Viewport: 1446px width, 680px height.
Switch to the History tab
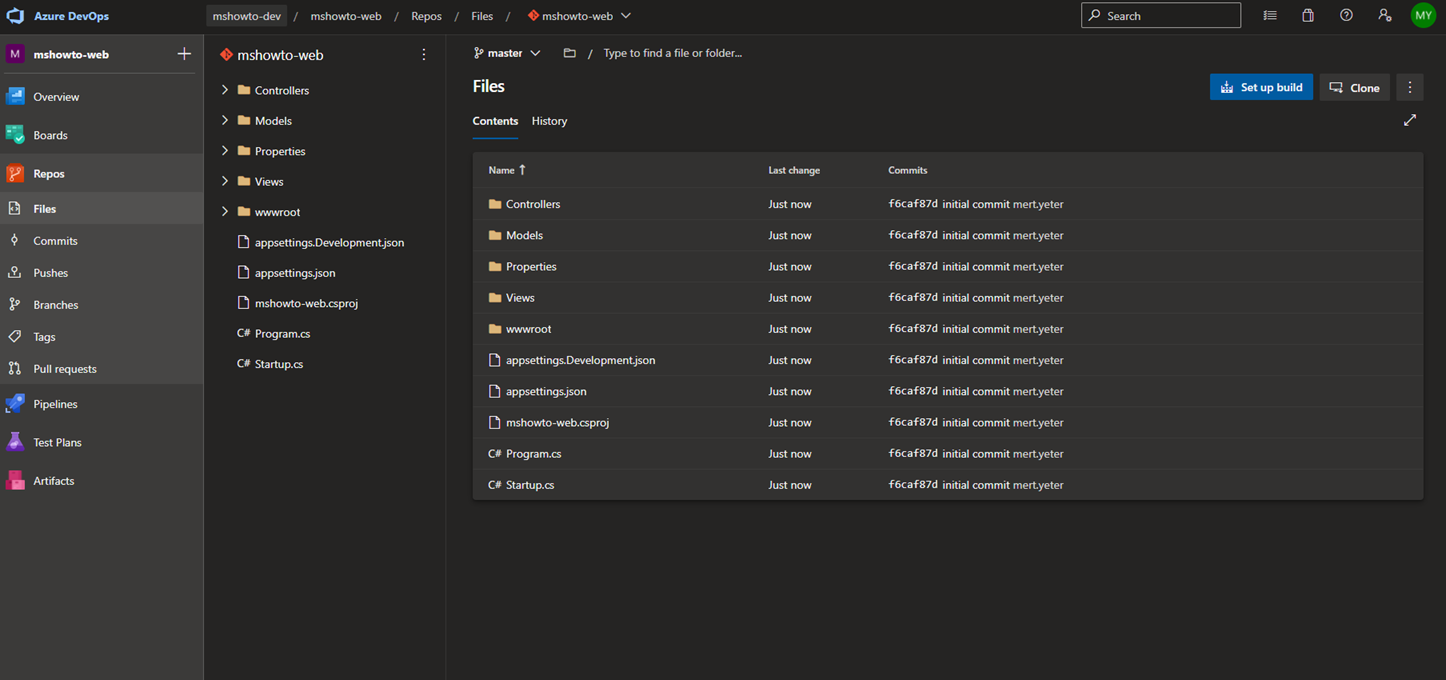(x=549, y=121)
